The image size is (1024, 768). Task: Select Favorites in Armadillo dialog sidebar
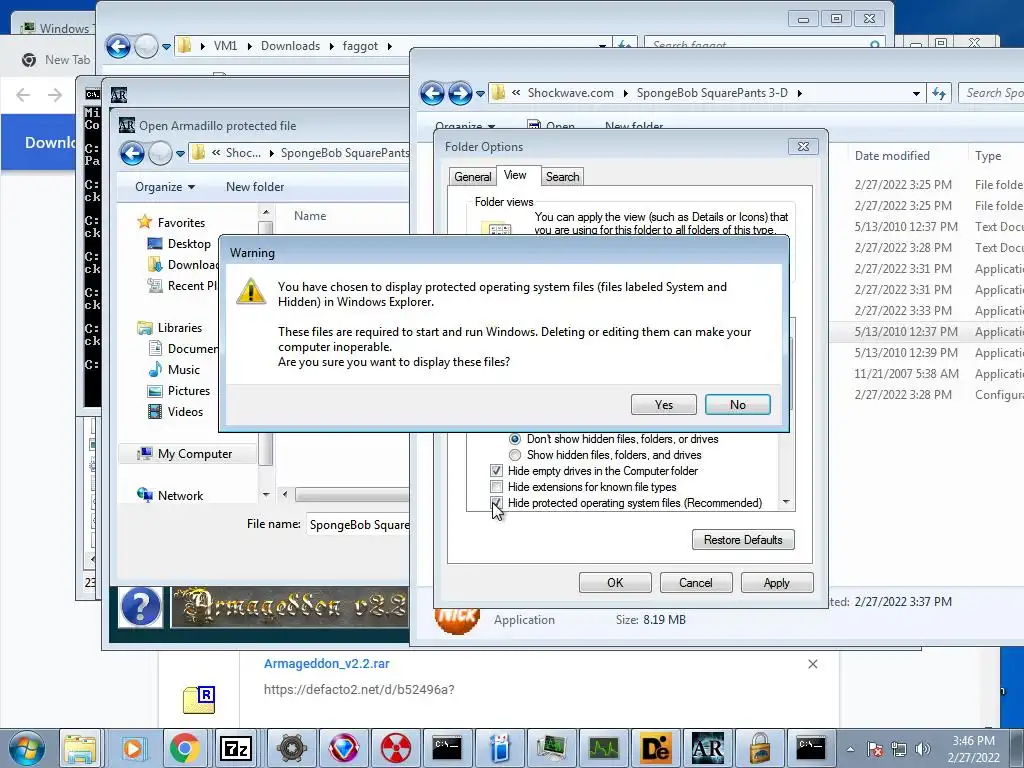click(181, 223)
